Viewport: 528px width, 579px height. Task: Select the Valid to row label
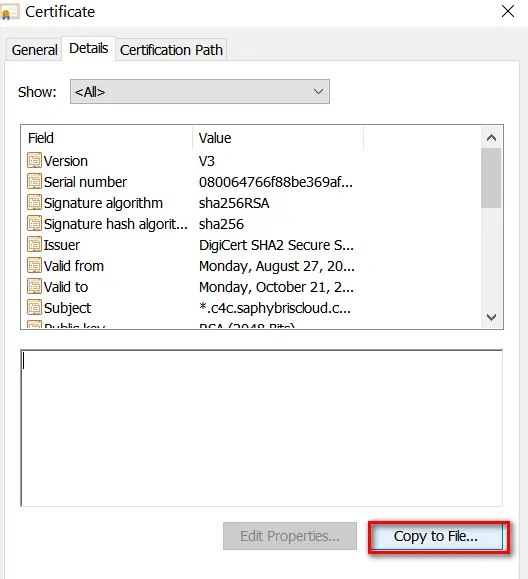pyautogui.click(x=66, y=287)
